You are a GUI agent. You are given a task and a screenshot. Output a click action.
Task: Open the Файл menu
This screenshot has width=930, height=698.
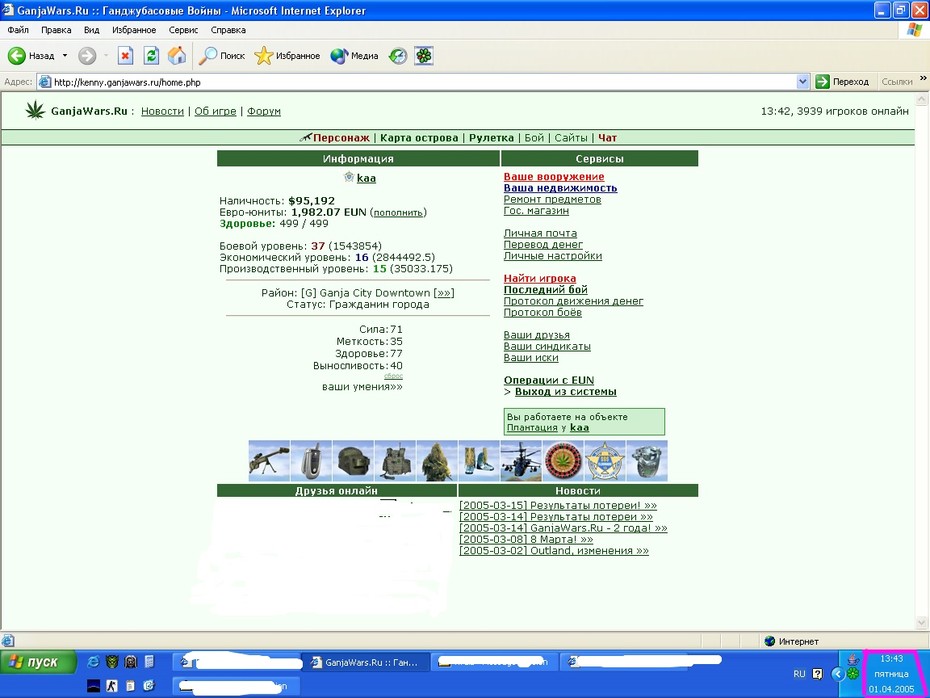click(18, 30)
